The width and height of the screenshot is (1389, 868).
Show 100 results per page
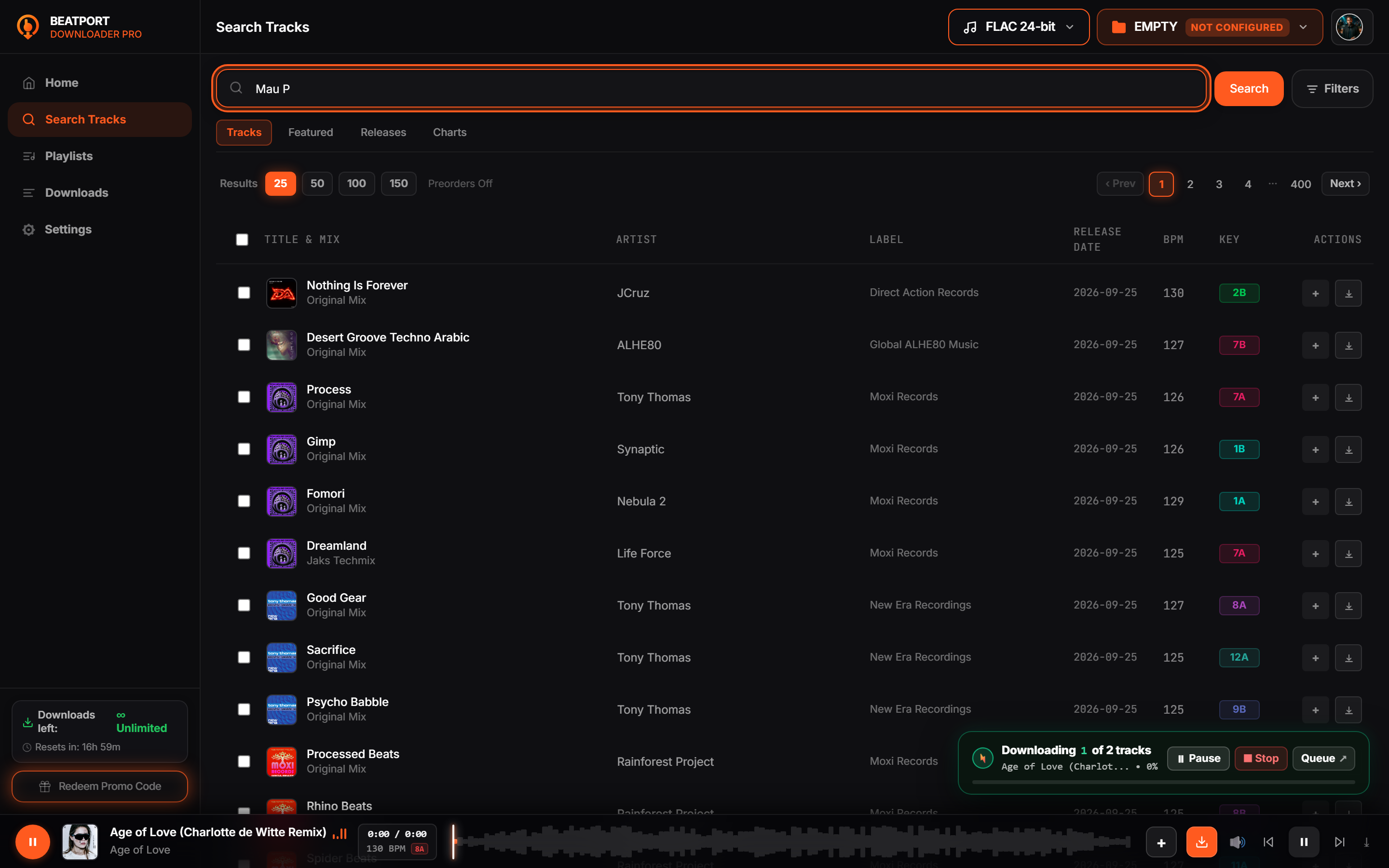(x=356, y=184)
